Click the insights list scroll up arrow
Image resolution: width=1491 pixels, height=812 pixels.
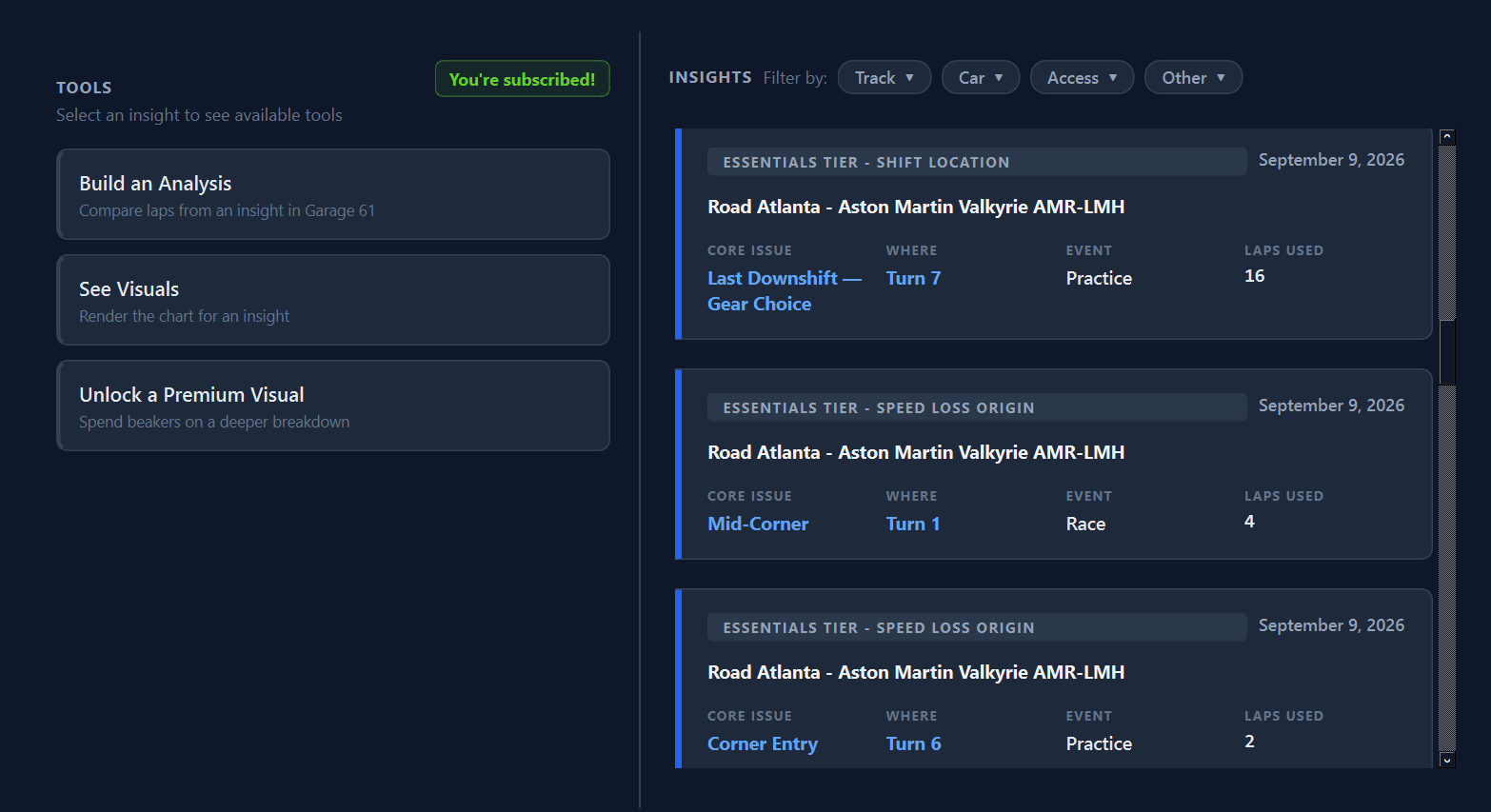tap(1447, 137)
